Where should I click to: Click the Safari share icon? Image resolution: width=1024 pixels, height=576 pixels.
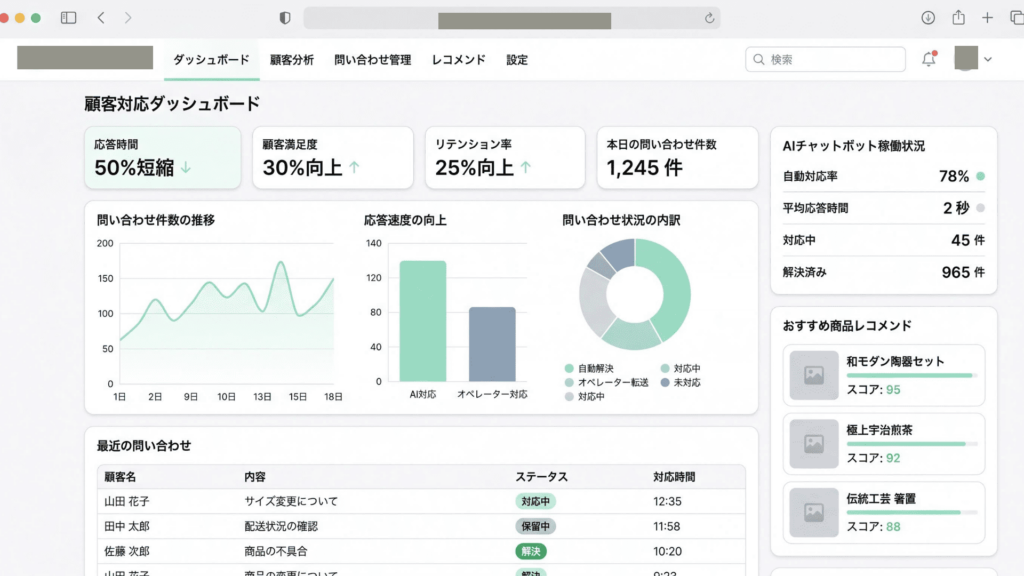click(958, 18)
